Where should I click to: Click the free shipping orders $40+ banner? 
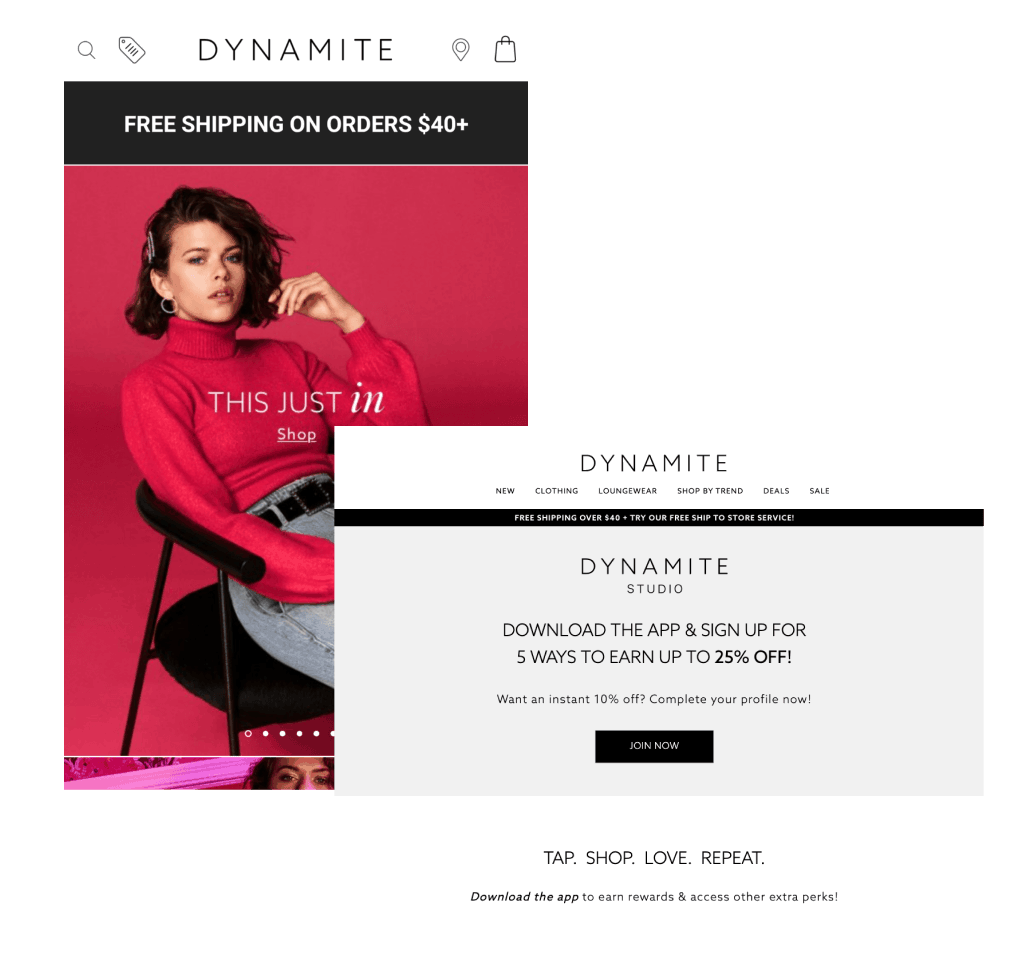tap(296, 123)
